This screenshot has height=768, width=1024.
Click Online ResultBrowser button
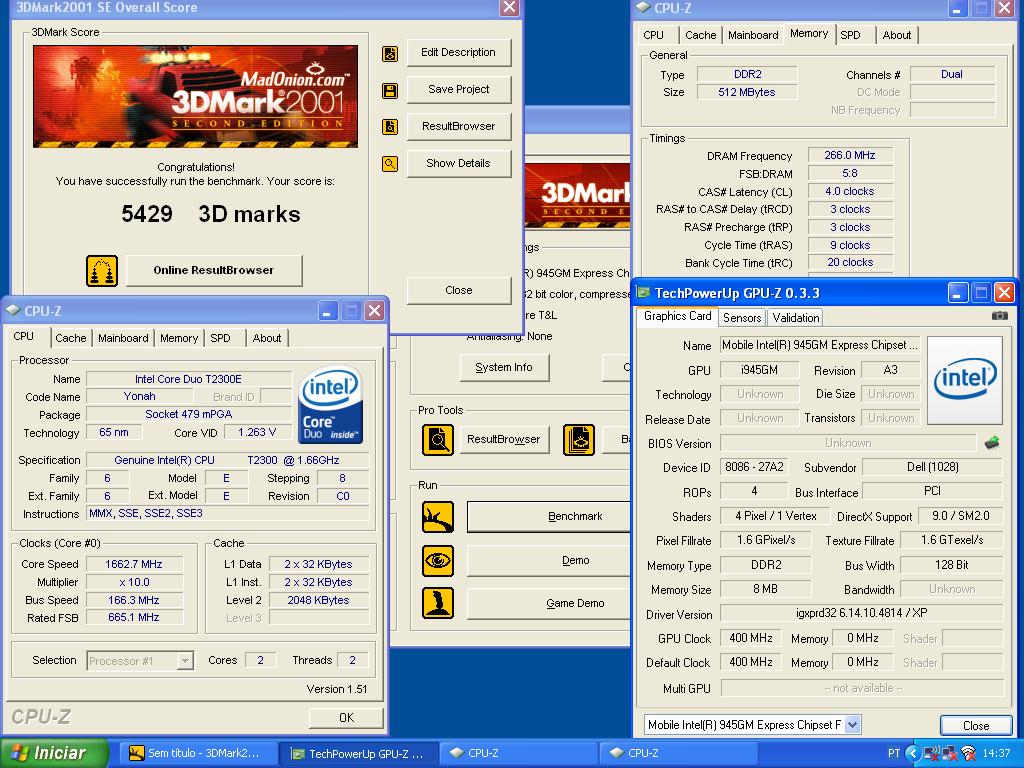point(214,270)
